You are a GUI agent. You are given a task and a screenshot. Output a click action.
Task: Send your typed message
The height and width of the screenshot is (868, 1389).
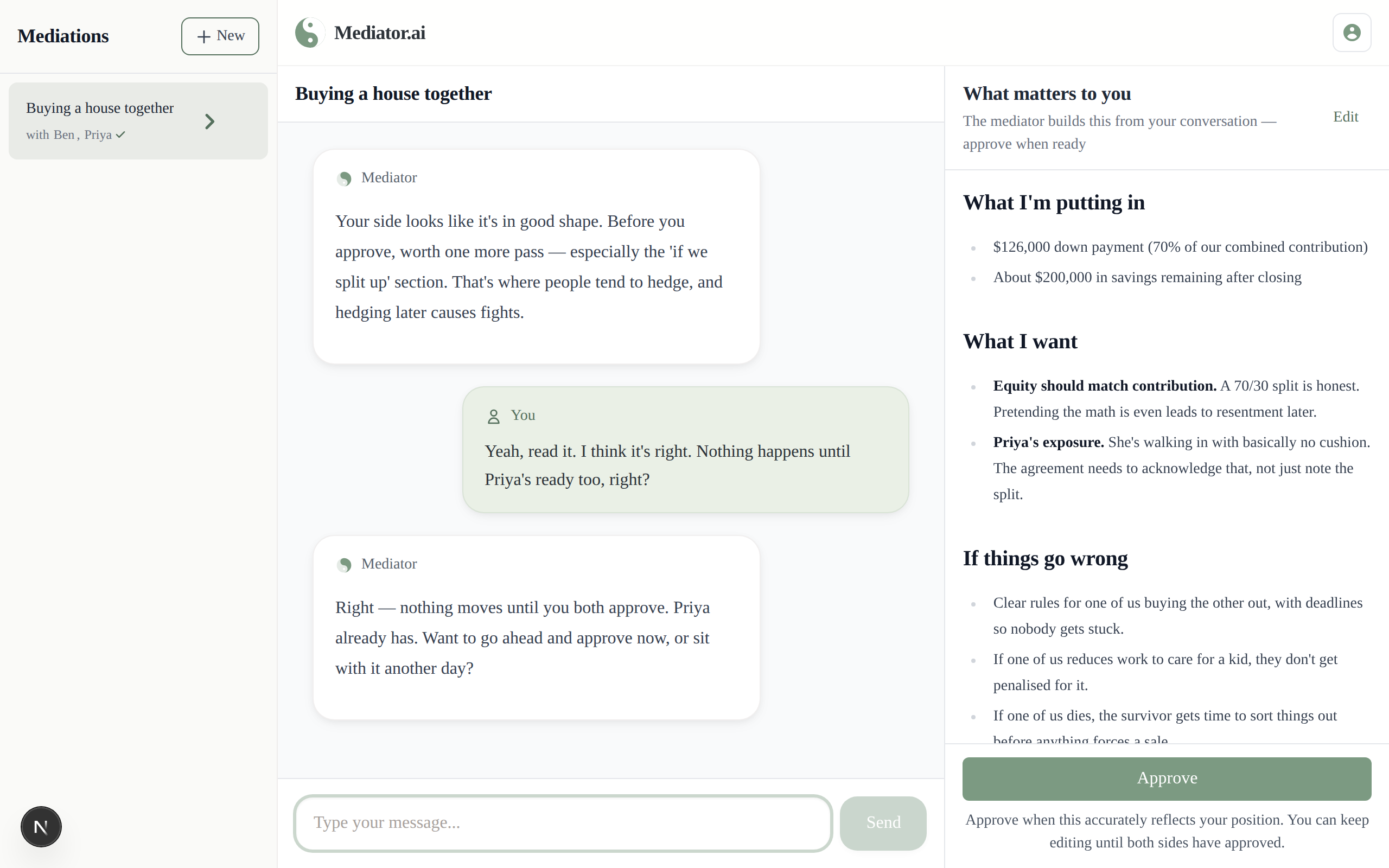click(x=882, y=822)
